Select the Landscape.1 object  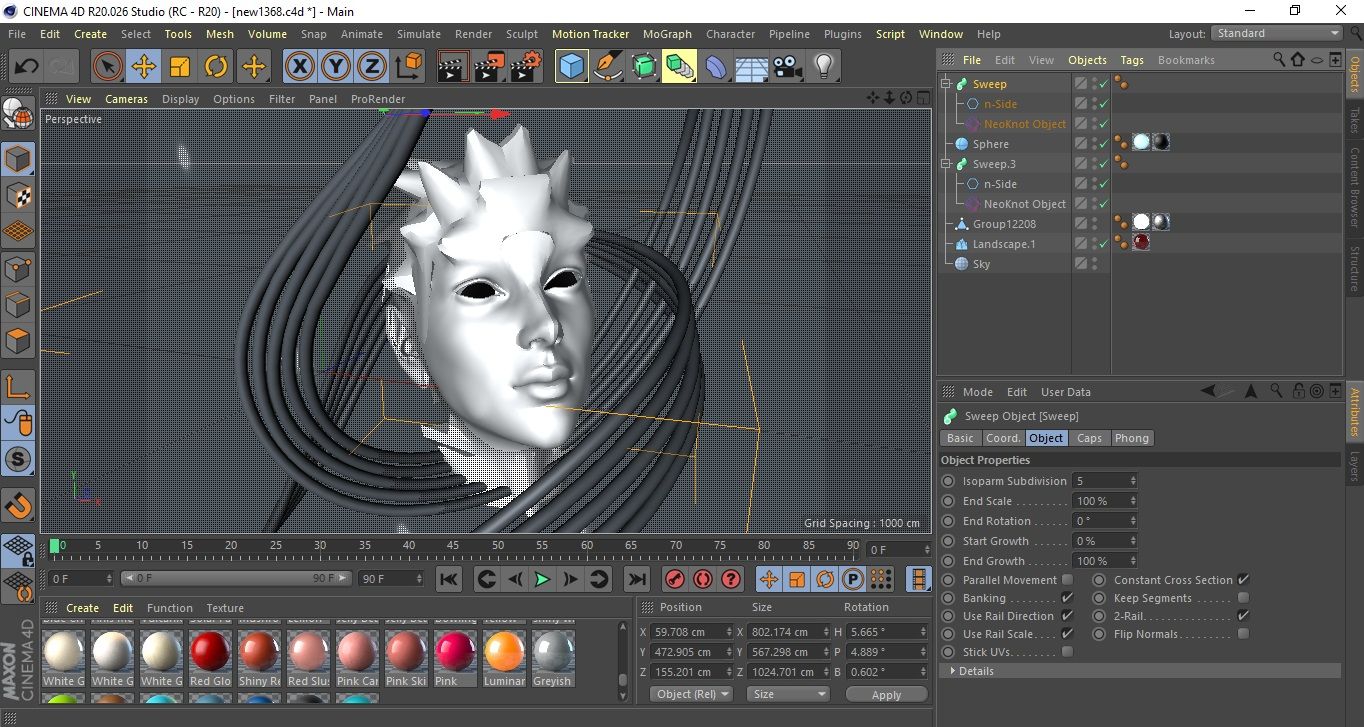pyautogui.click(x=1004, y=244)
